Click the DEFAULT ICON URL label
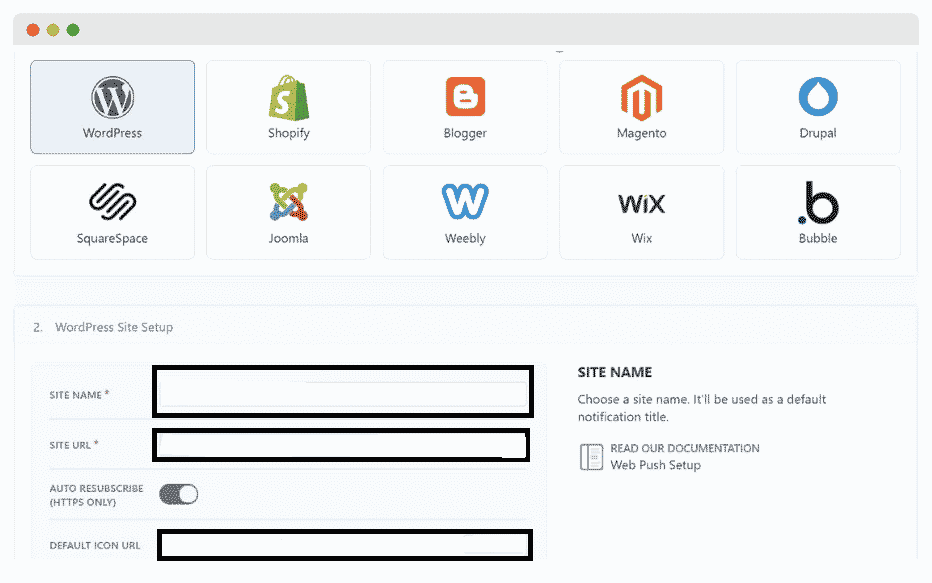Image resolution: width=932 pixels, height=583 pixels. click(95, 545)
